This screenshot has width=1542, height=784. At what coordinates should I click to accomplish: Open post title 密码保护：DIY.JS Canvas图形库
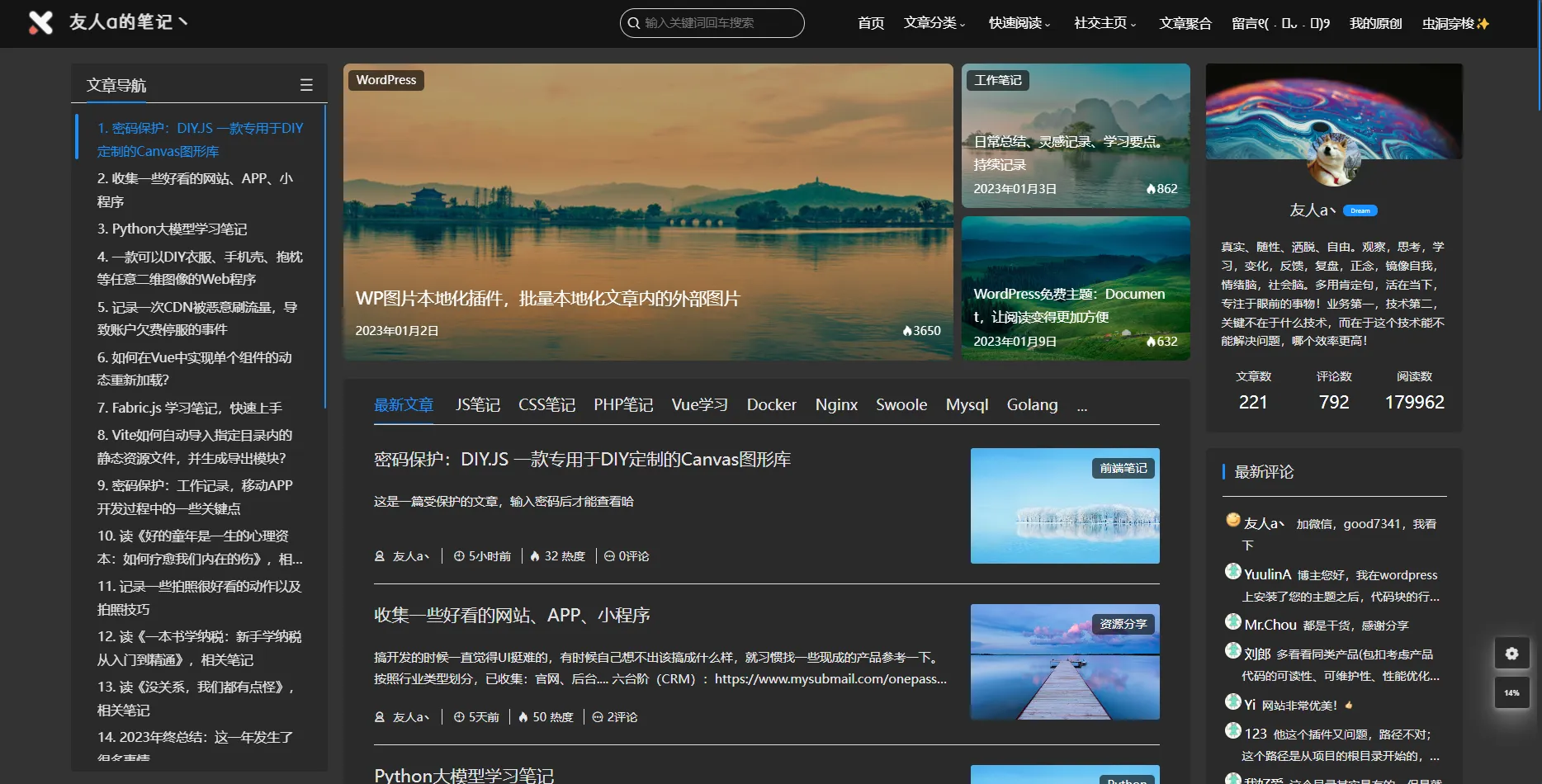(x=582, y=459)
